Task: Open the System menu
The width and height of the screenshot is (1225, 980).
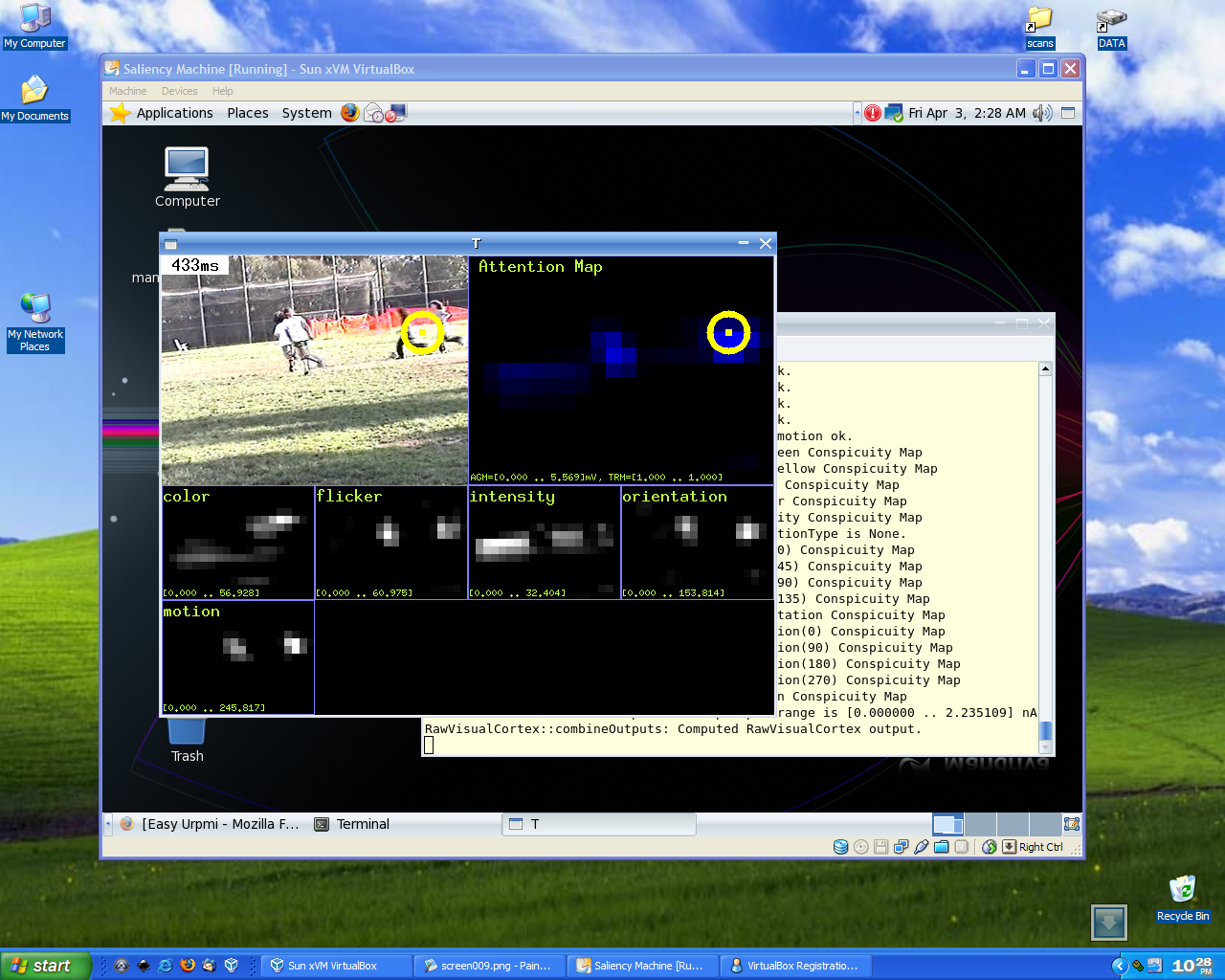Action: pyautogui.click(x=306, y=113)
